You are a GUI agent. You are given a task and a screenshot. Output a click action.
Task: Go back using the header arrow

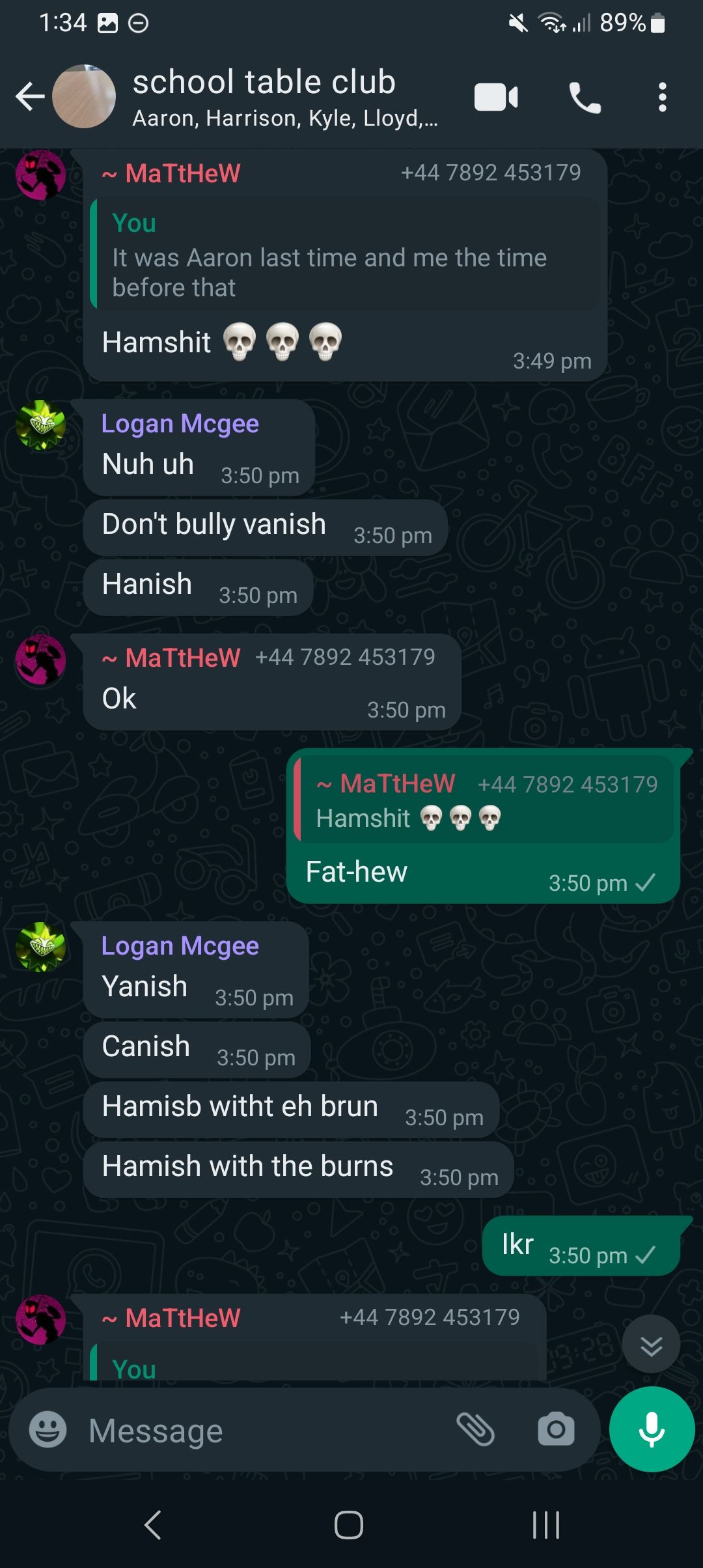[30, 98]
